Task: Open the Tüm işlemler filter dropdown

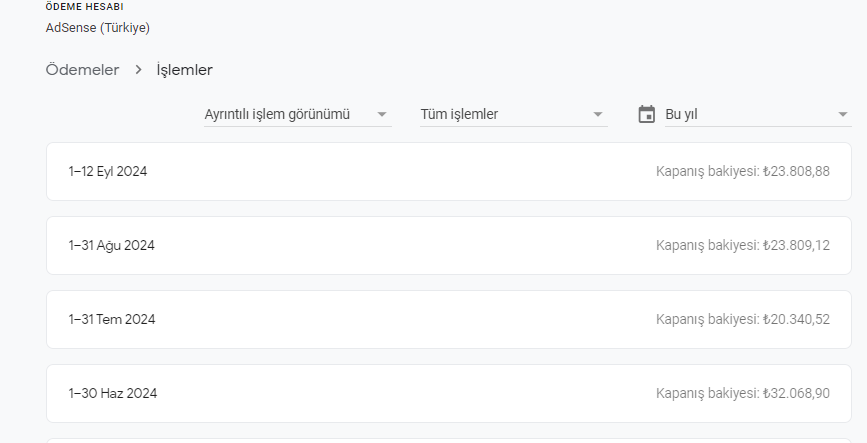Action: [514, 114]
